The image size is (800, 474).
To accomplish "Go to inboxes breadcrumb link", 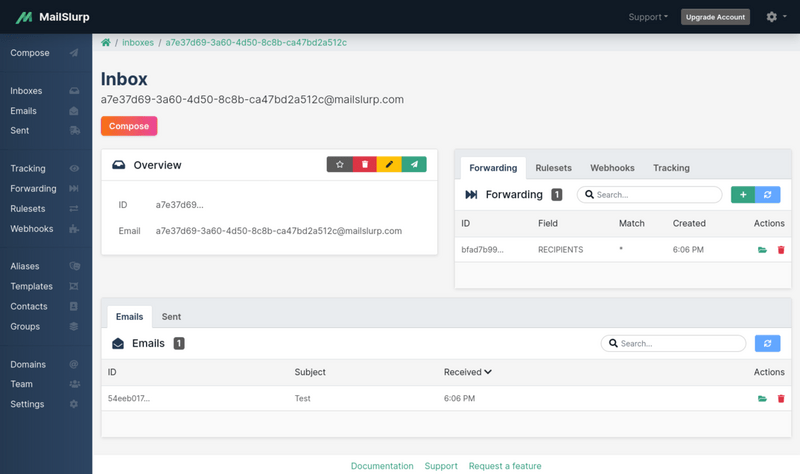I will 138,42.
